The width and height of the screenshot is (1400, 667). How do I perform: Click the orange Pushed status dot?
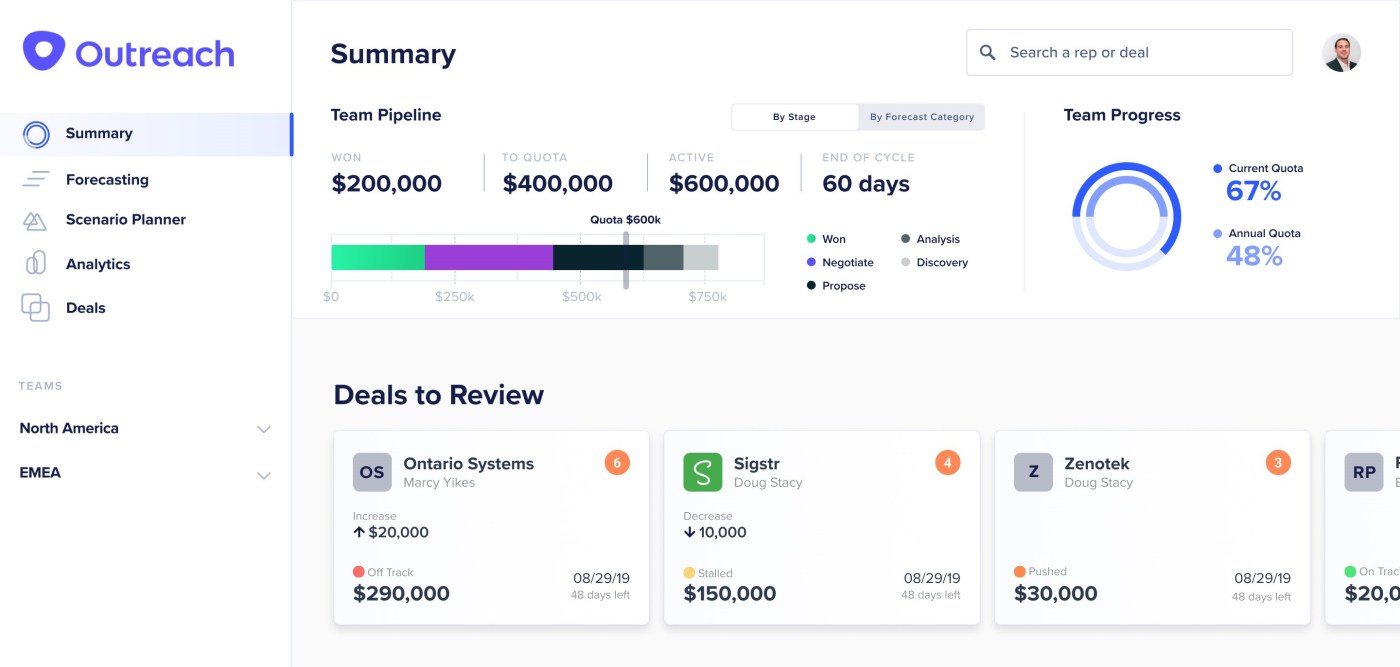1020,572
